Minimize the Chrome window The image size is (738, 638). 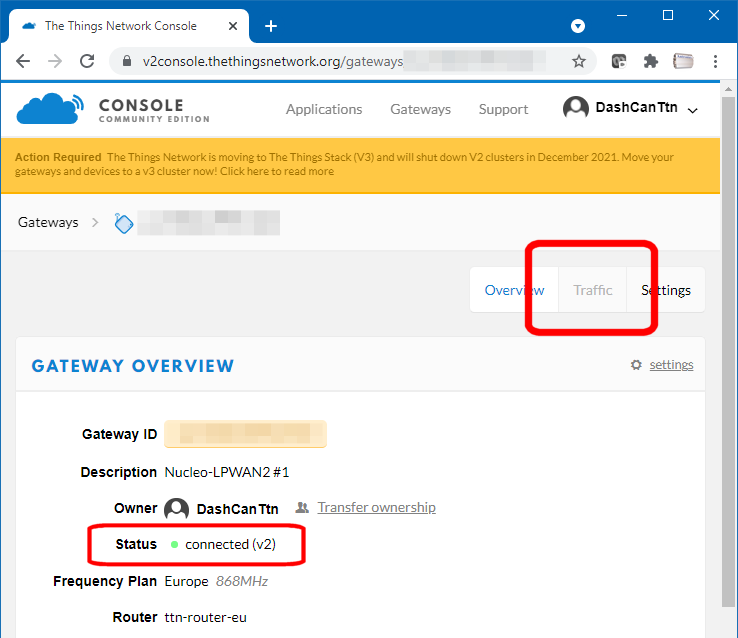tap(622, 16)
